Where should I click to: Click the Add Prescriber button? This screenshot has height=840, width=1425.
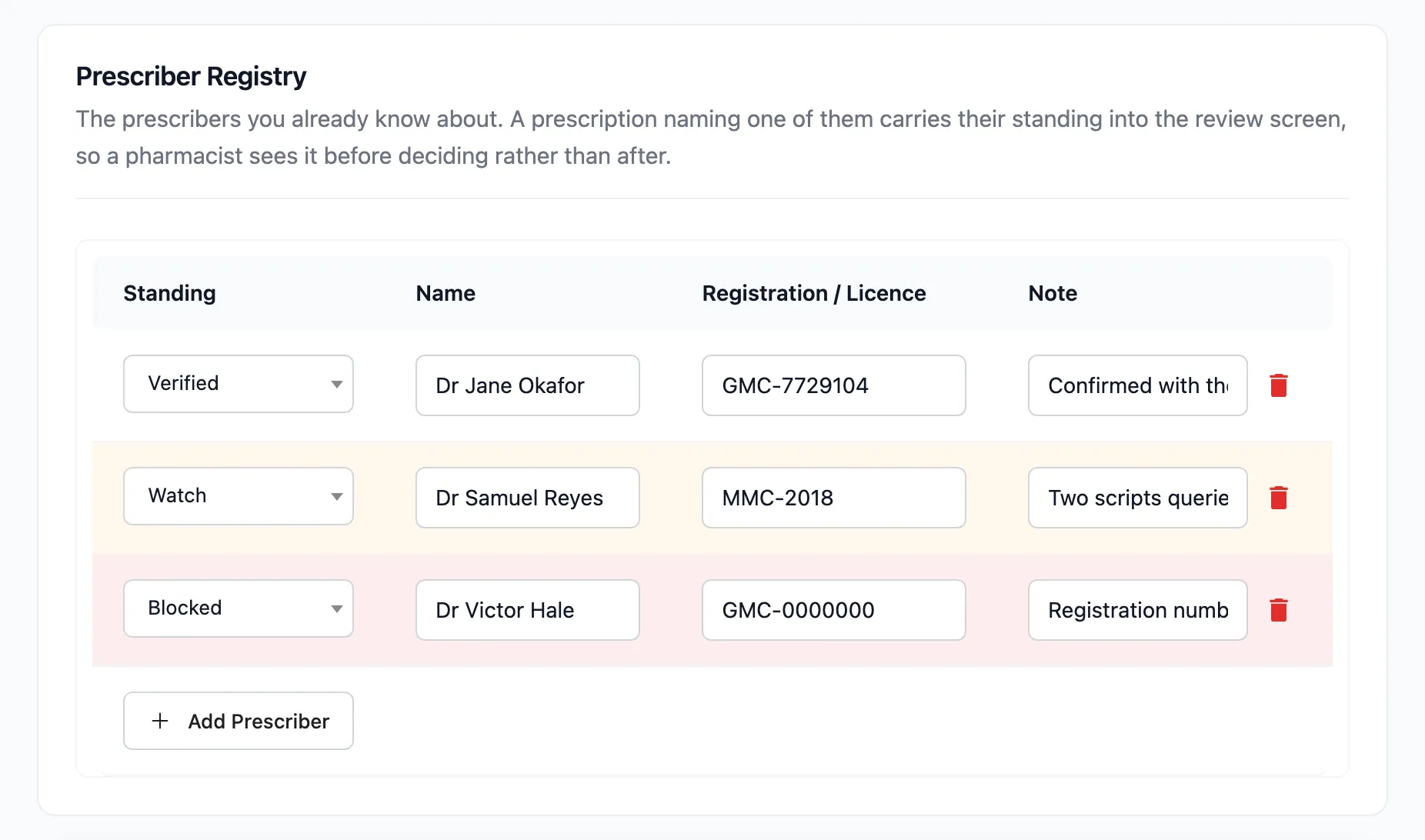tap(239, 721)
